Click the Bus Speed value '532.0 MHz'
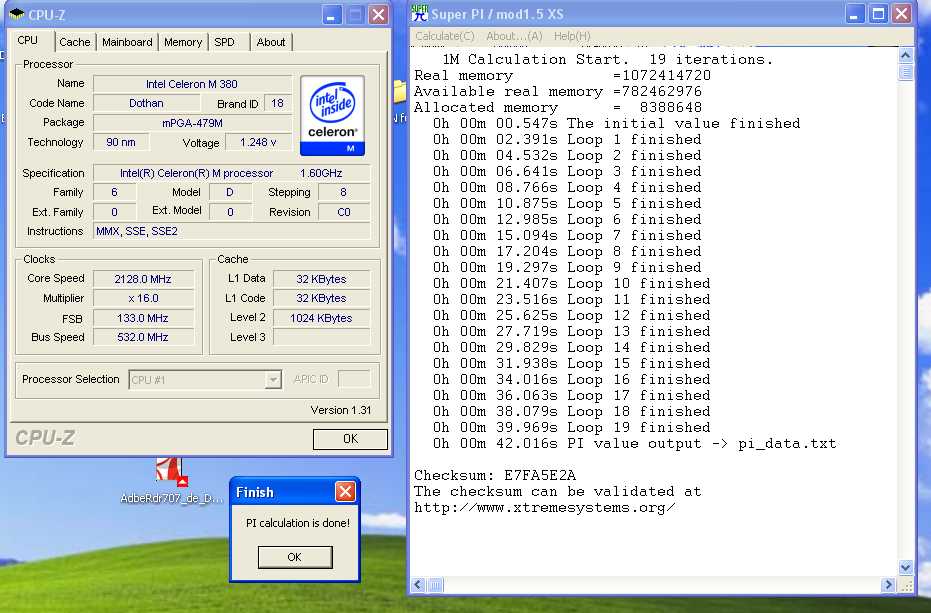 tap(143, 337)
